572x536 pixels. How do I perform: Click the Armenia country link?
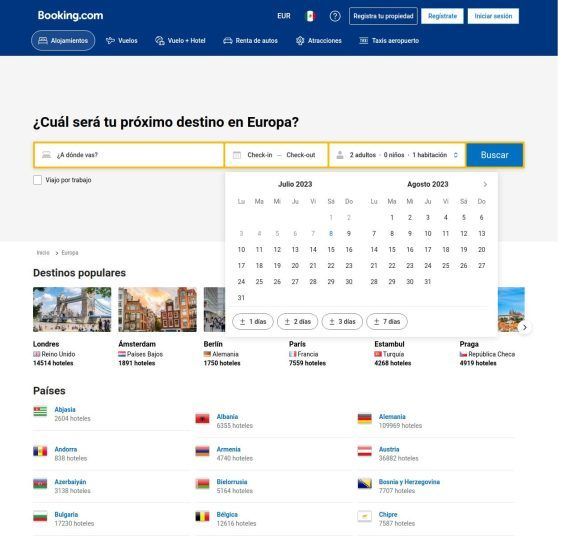tap(228, 449)
